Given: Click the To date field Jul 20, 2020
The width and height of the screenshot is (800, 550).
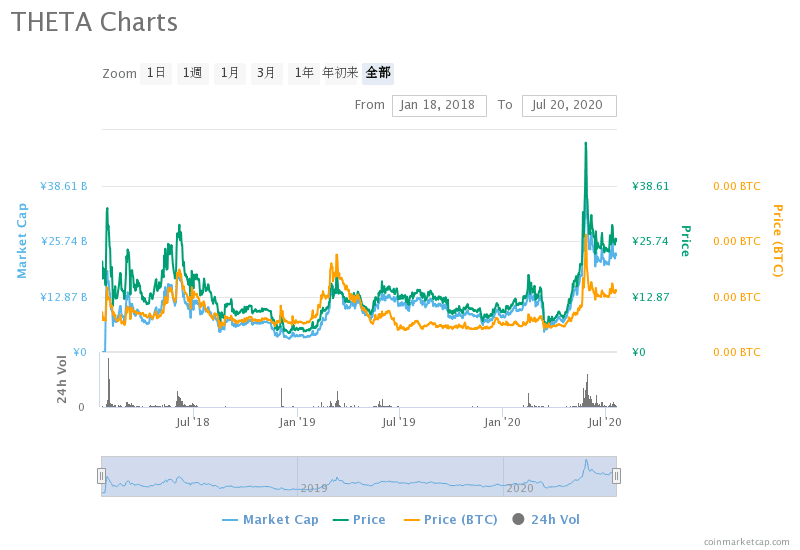Looking at the screenshot, I should coord(569,106).
